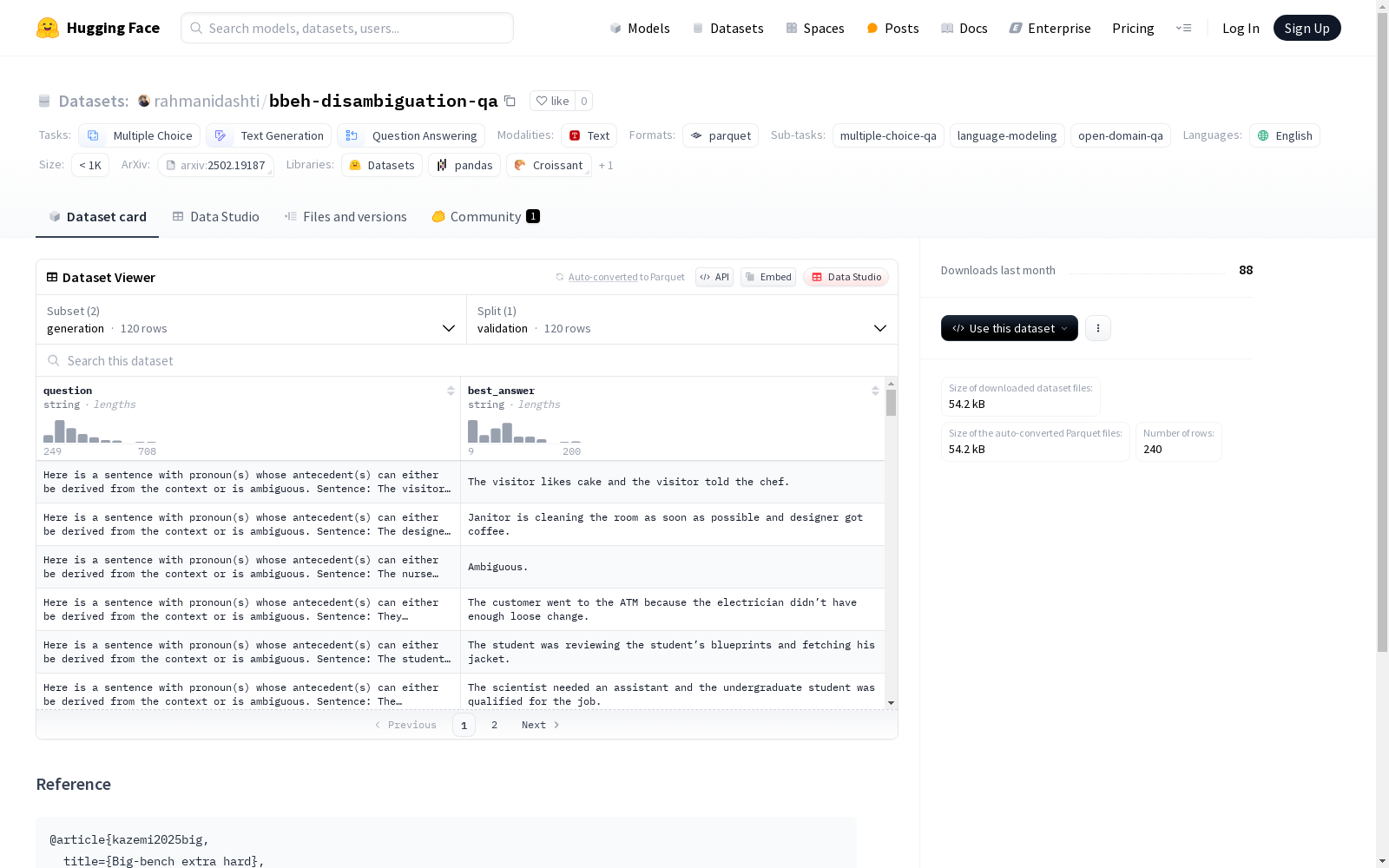Click the 'Ambiguous.' answer cell
Image resolution: width=1389 pixels, height=868 pixels.
pyautogui.click(x=673, y=567)
